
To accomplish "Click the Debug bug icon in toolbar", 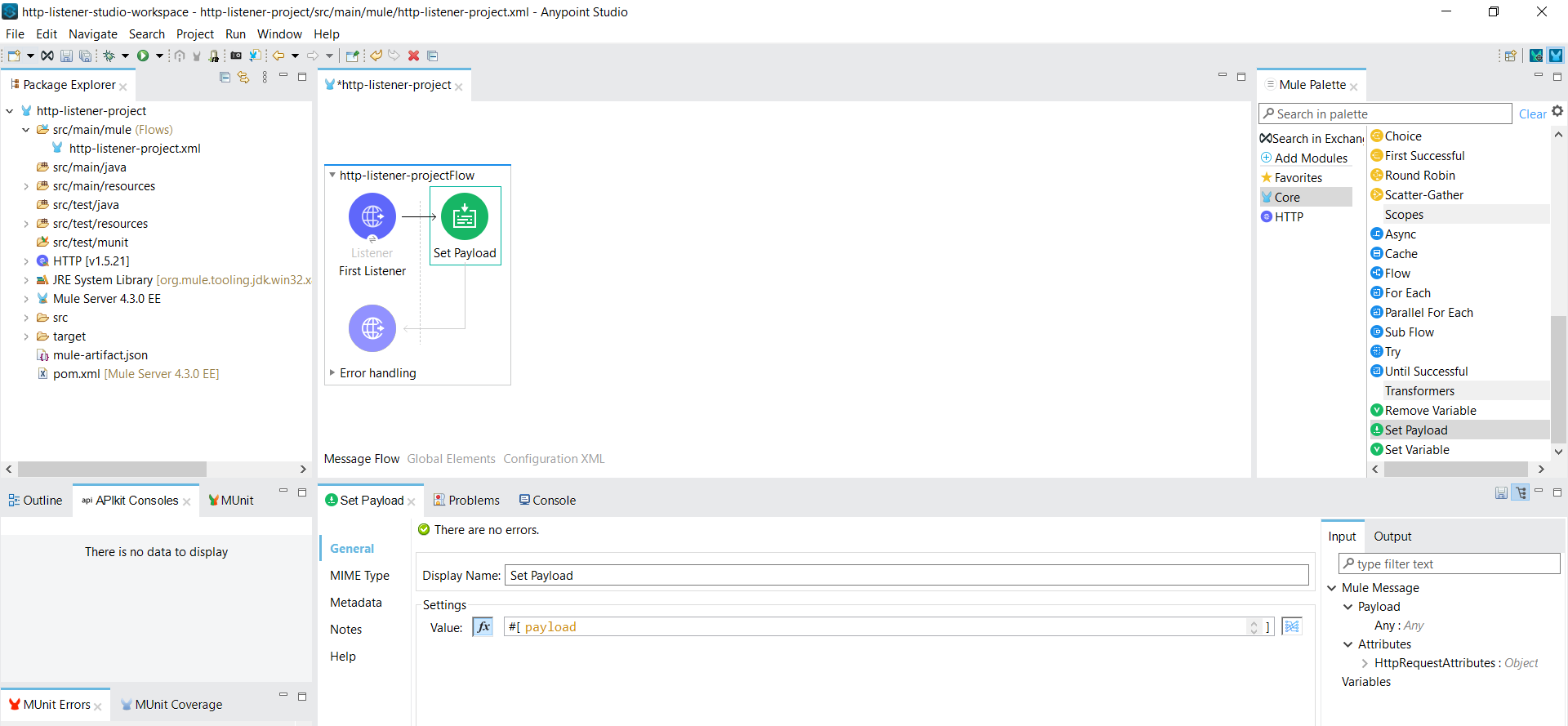I will pyautogui.click(x=109, y=56).
